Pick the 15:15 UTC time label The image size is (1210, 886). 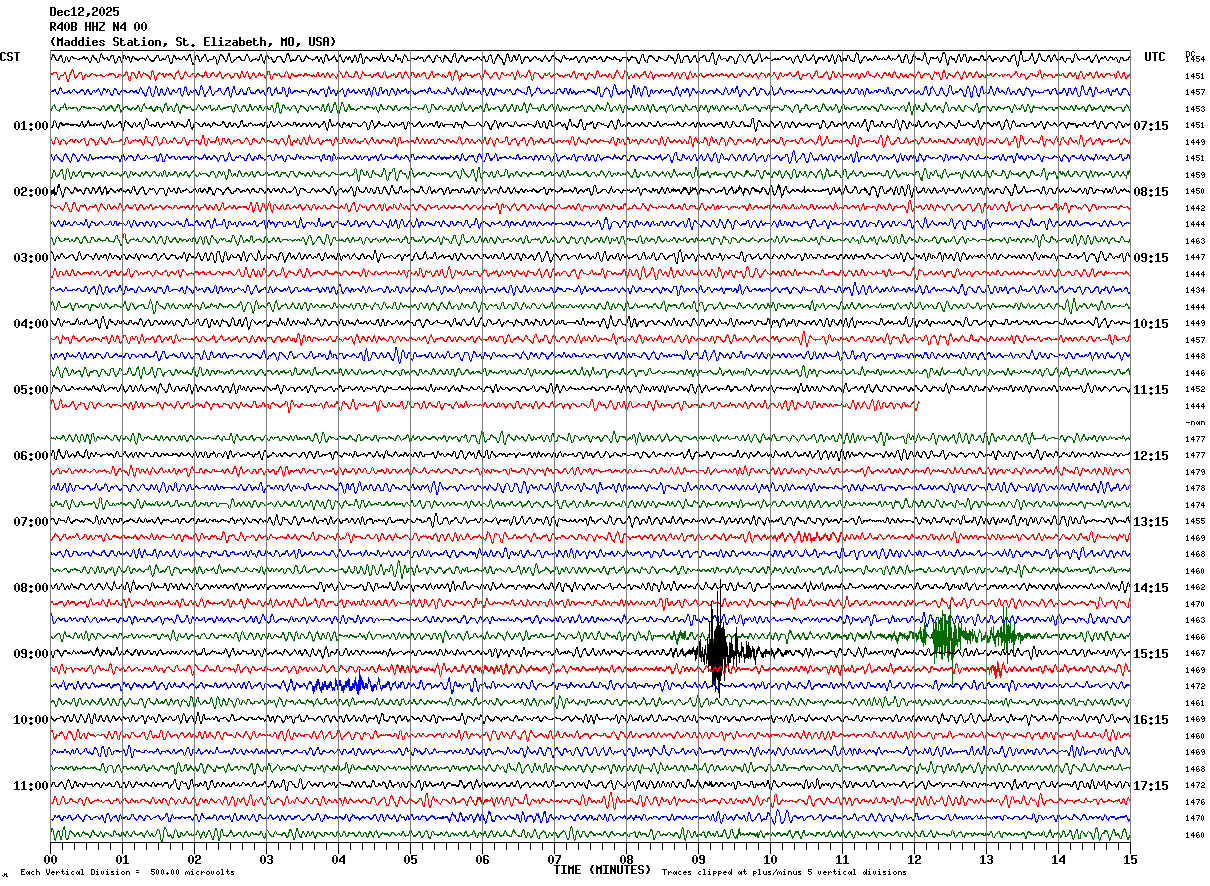pos(1151,654)
